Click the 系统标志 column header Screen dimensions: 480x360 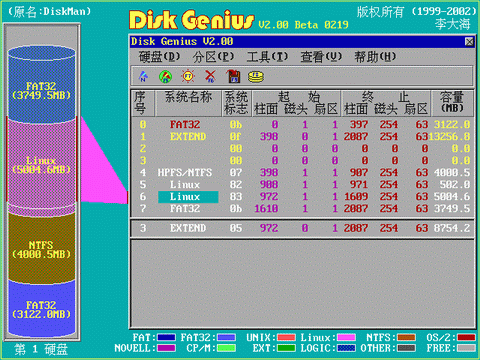click(x=236, y=103)
